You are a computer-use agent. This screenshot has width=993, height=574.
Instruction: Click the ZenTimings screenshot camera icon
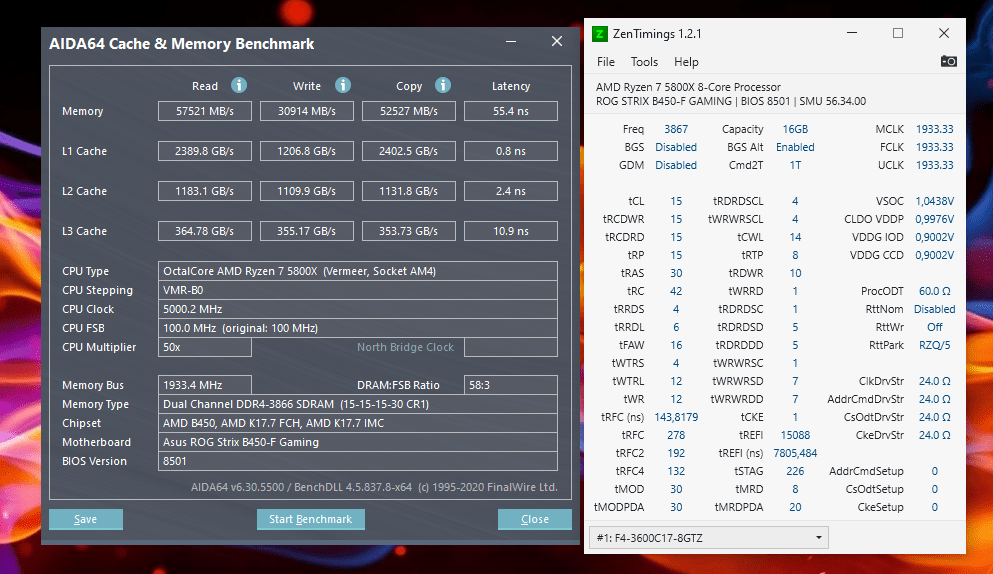click(x=948, y=61)
